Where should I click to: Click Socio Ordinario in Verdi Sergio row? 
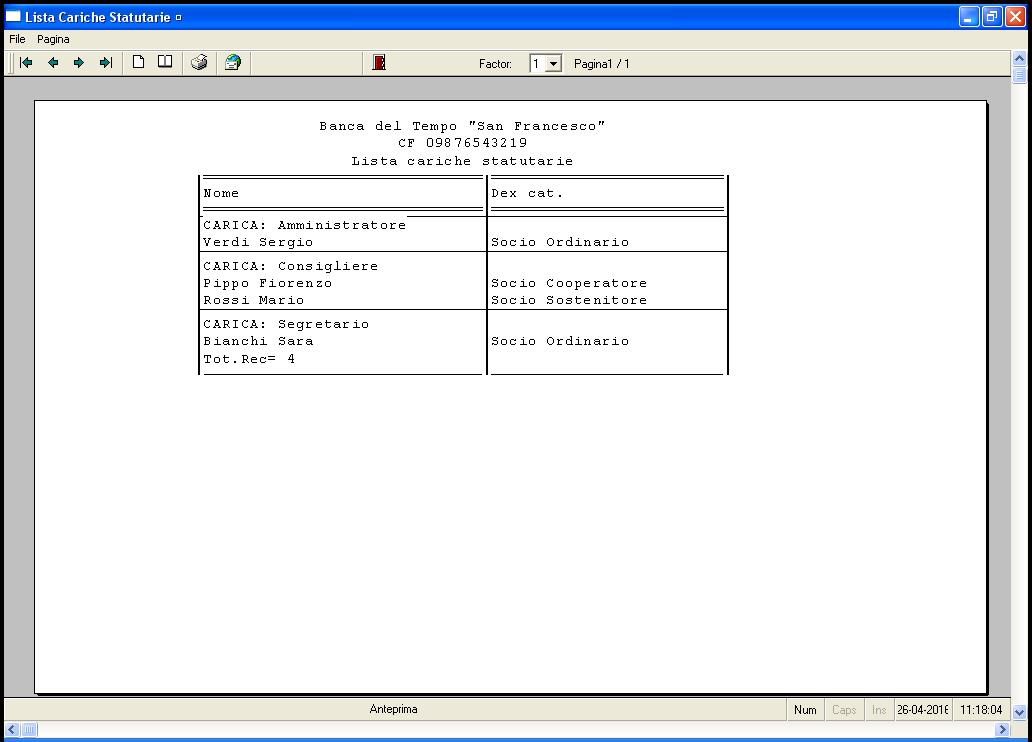click(560, 242)
